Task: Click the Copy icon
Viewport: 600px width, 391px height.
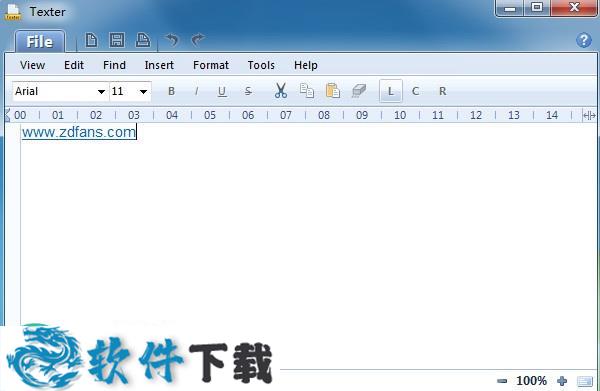Action: point(307,91)
